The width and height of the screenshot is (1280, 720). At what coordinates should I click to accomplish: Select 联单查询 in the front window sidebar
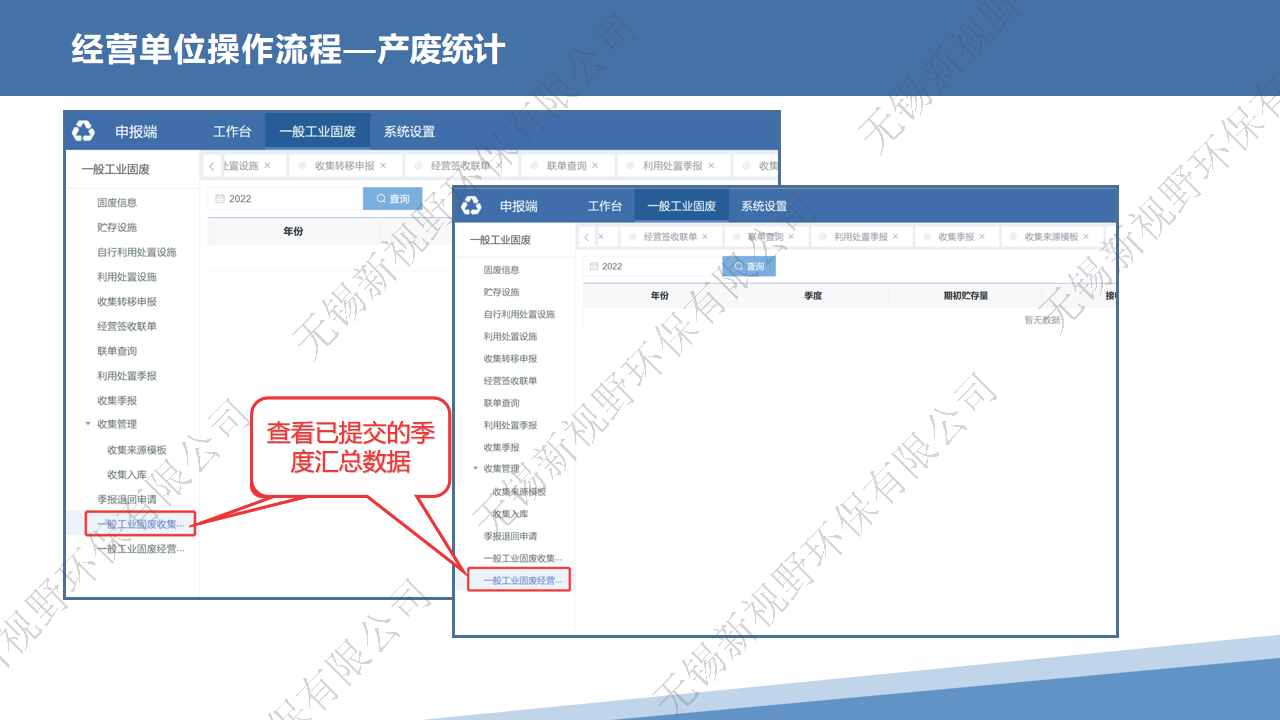tap(502, 403)
